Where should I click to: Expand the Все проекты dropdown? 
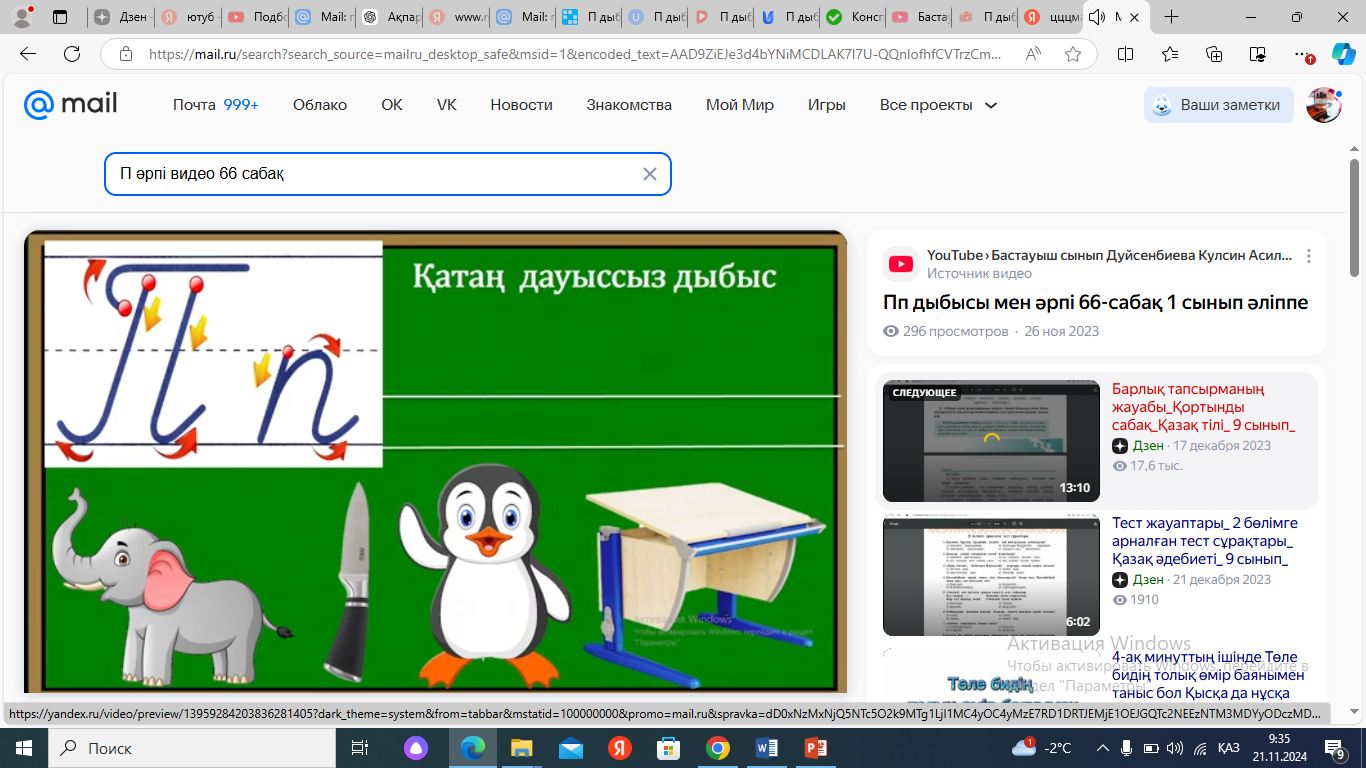pos(938,105)
